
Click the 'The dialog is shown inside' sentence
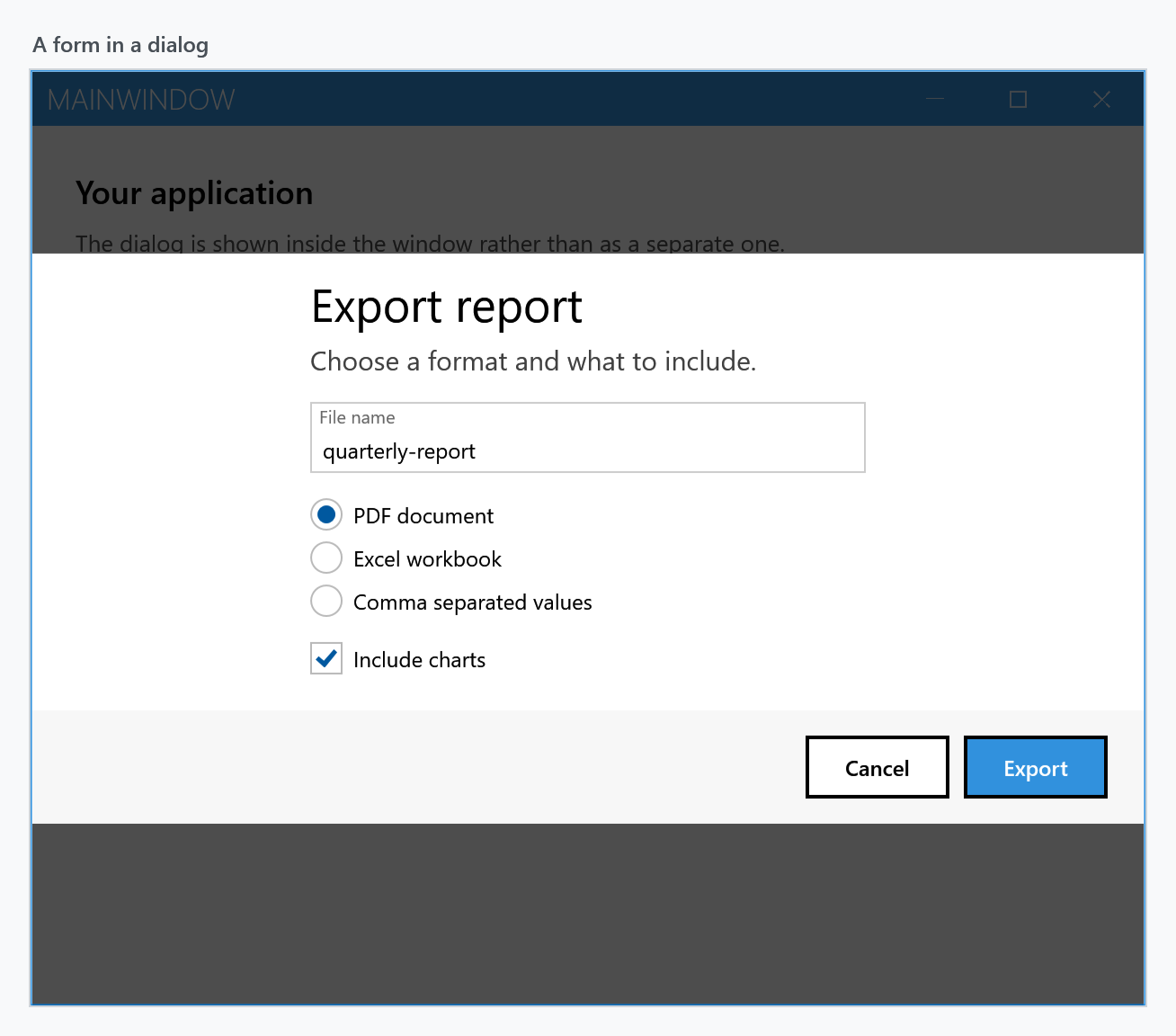430,244
